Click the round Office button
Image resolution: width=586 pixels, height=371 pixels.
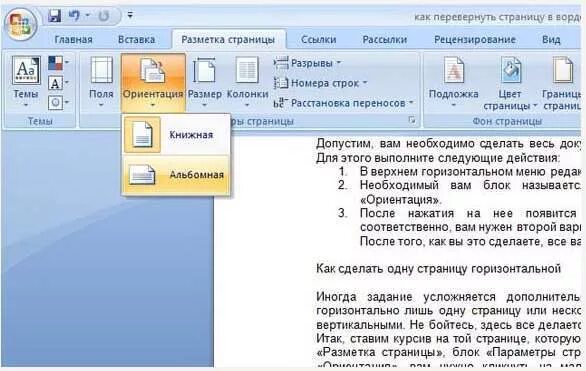[21, 24]
